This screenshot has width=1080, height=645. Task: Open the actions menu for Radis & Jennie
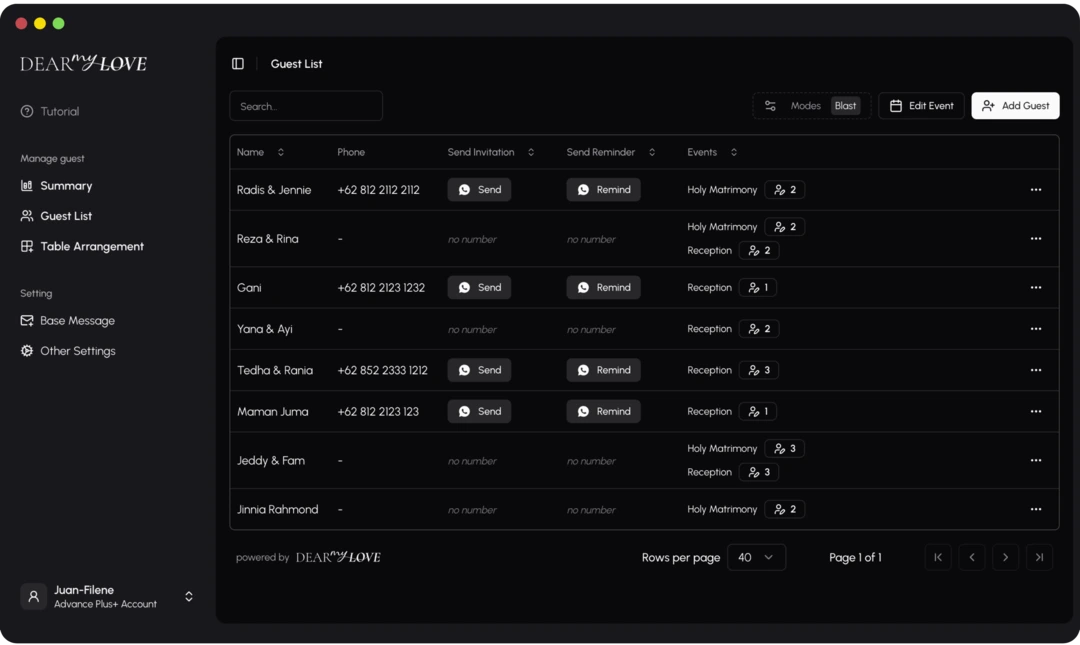(1036, 189)
